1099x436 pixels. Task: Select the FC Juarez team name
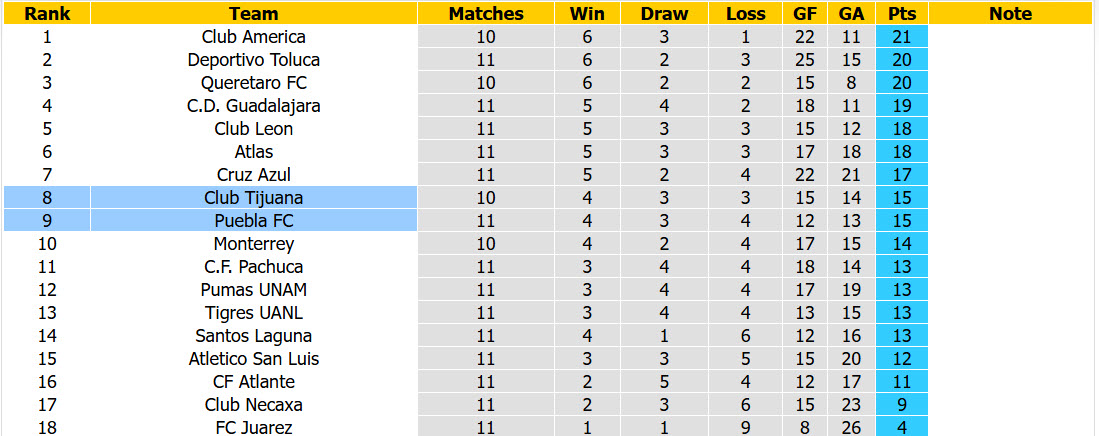click(254, 428)
